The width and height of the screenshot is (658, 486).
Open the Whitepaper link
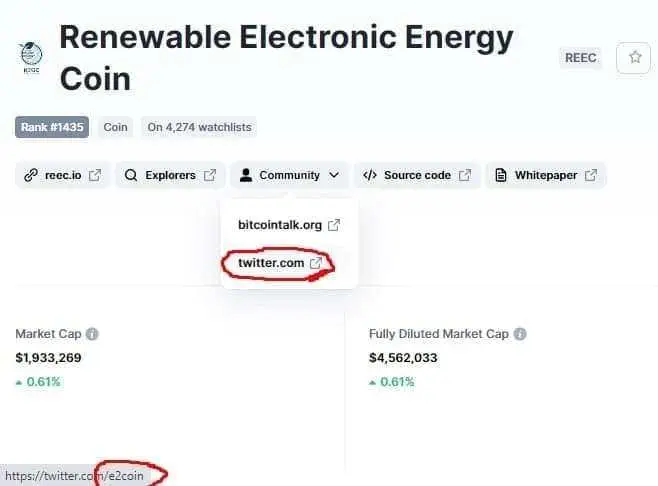546,175
